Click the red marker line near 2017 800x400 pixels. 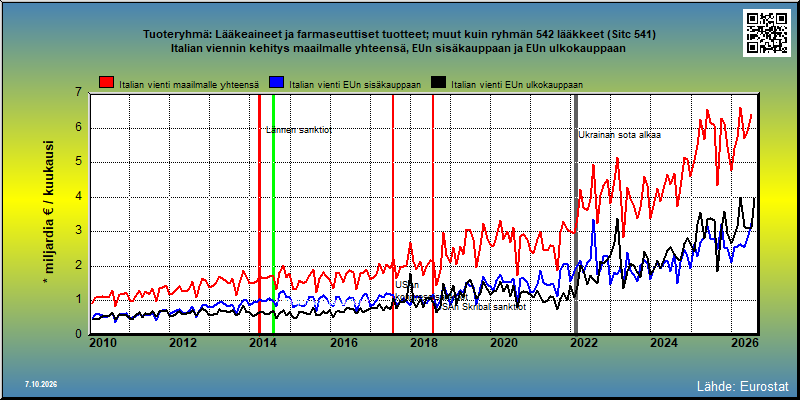pos(393,214)
